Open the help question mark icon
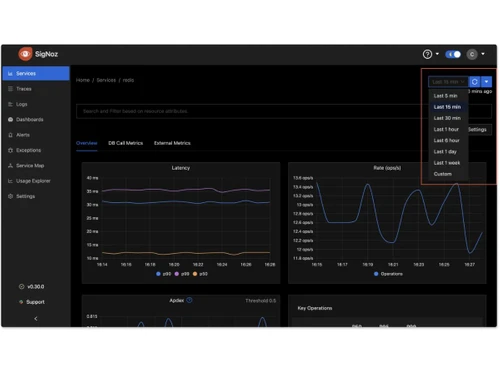 (x=427, y=54)
